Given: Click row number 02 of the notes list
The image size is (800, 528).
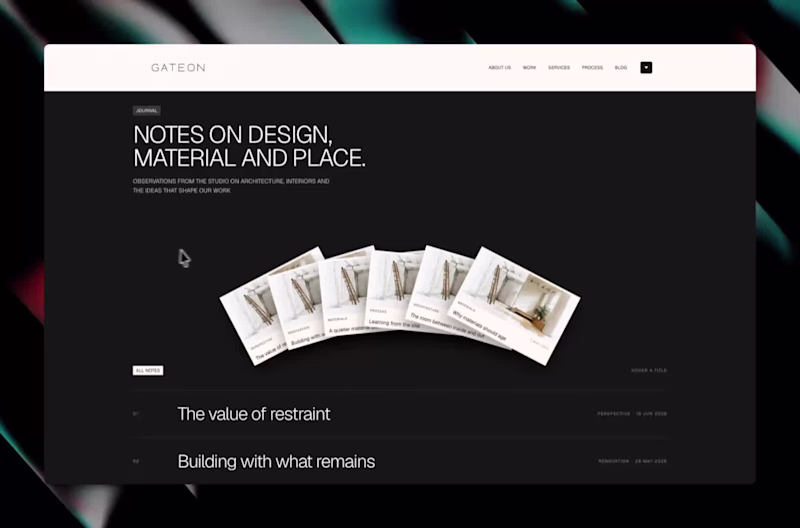Looking at the screenshot, I should [x=136, y=461].
